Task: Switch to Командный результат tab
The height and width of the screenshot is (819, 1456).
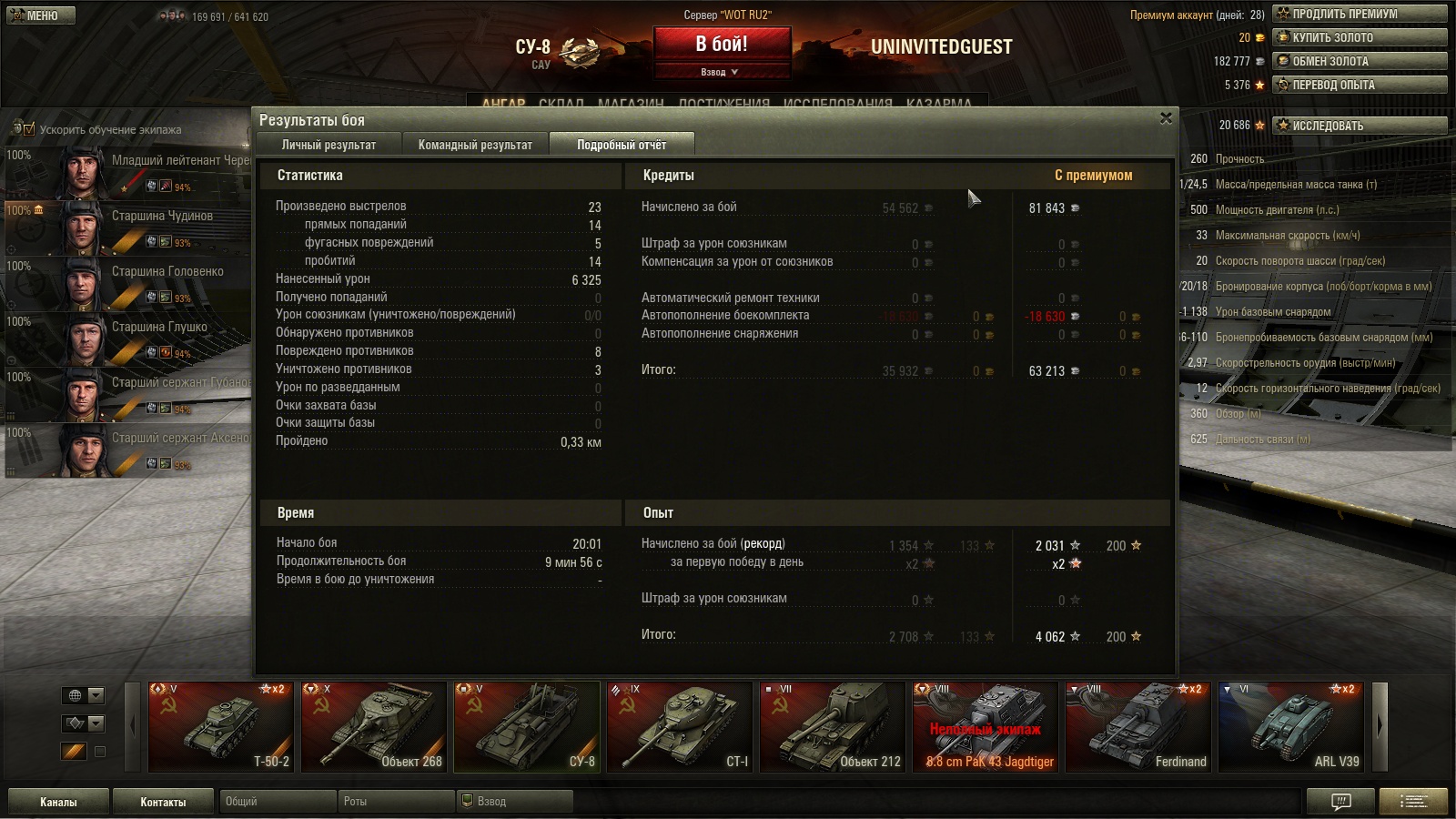Action: [475, 145]
